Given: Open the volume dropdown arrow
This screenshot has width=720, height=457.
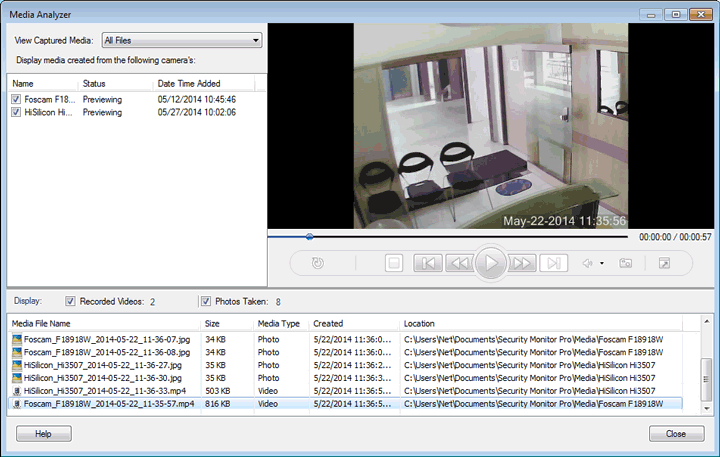Looking at the screenshot, I should pos(602,263).
